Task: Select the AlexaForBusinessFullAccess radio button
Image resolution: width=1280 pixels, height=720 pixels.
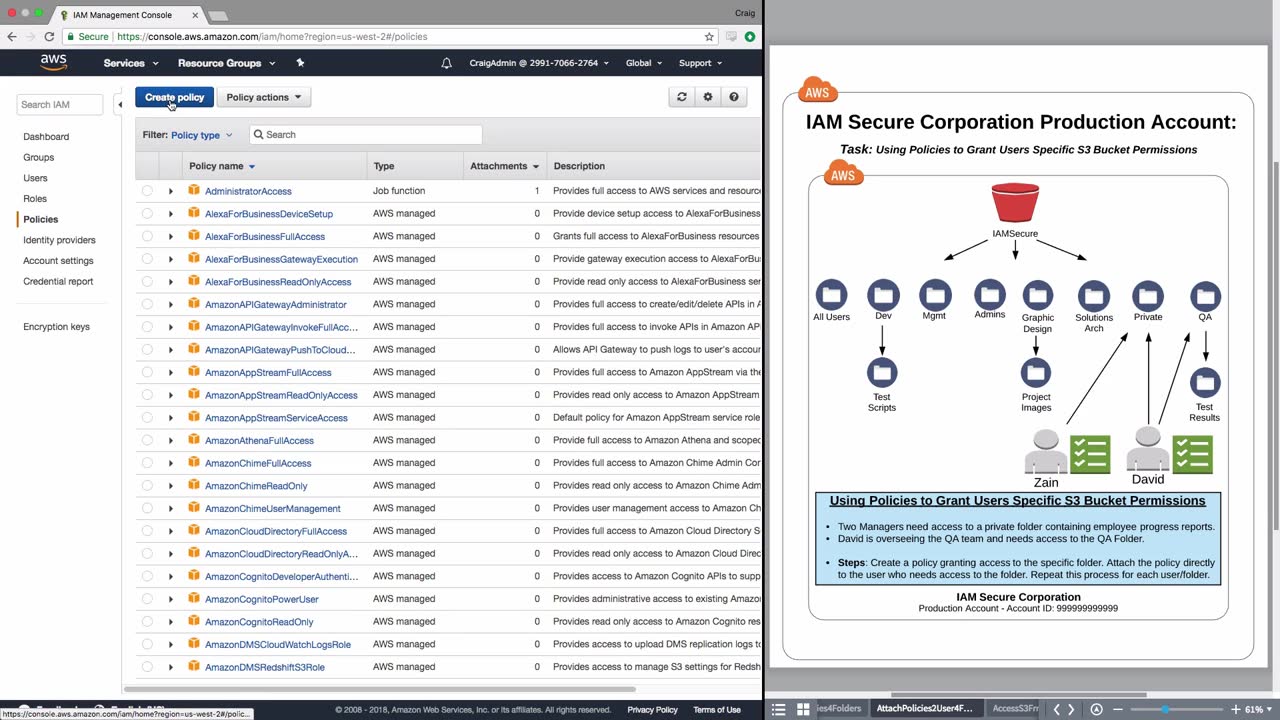Action: [x=147, y=236]
